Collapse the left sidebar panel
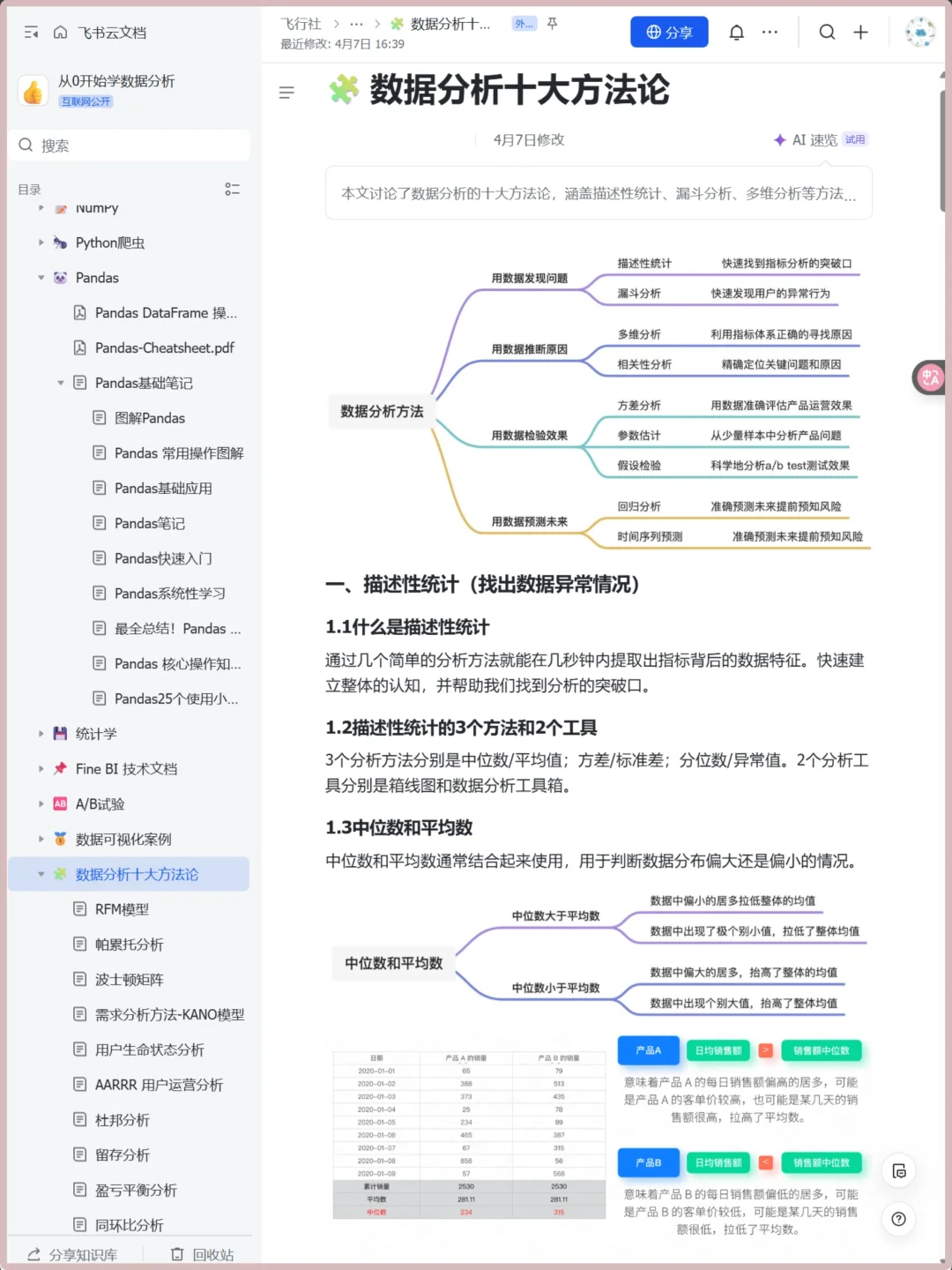Screen dimensions: 952x1270 (31, 32)
